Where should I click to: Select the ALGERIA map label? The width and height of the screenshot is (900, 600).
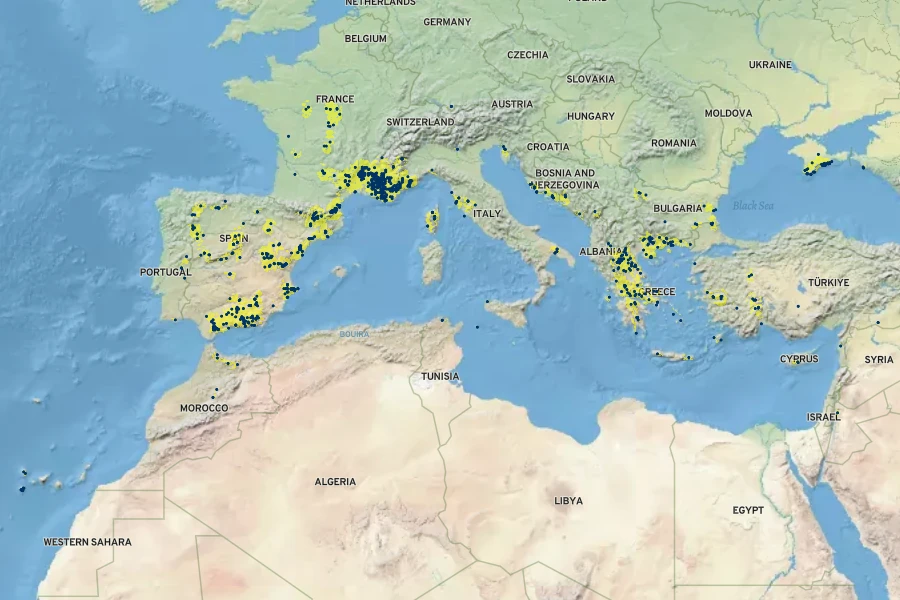click(x=335, y=482)
